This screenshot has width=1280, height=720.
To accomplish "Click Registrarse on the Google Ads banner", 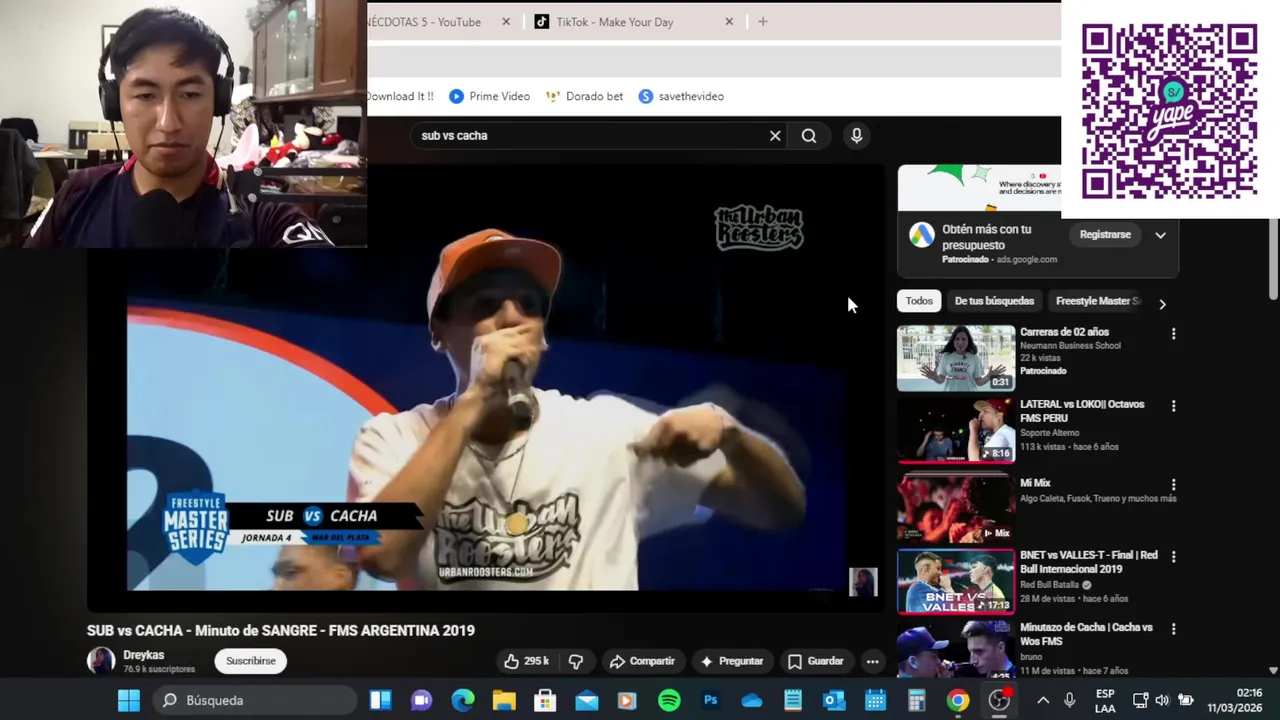I will coord(1105,235).
